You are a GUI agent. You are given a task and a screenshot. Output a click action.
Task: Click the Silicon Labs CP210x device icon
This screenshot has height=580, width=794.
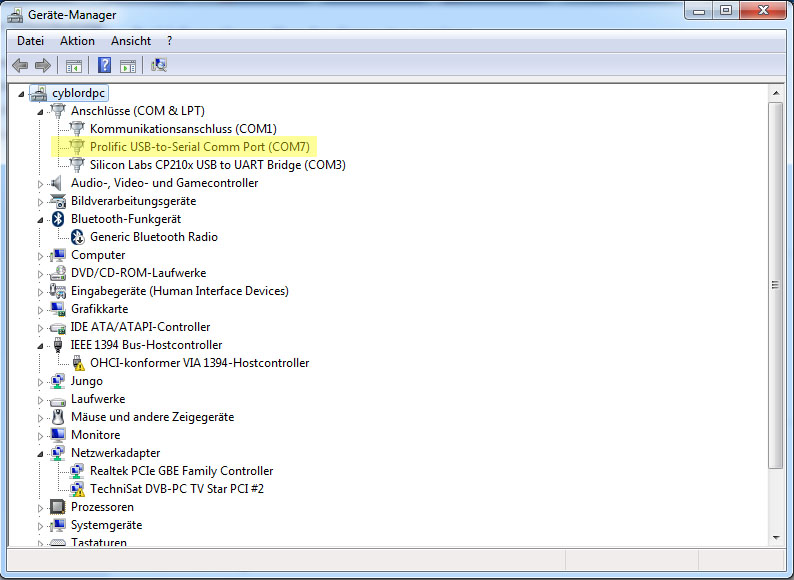coord(76,165)
